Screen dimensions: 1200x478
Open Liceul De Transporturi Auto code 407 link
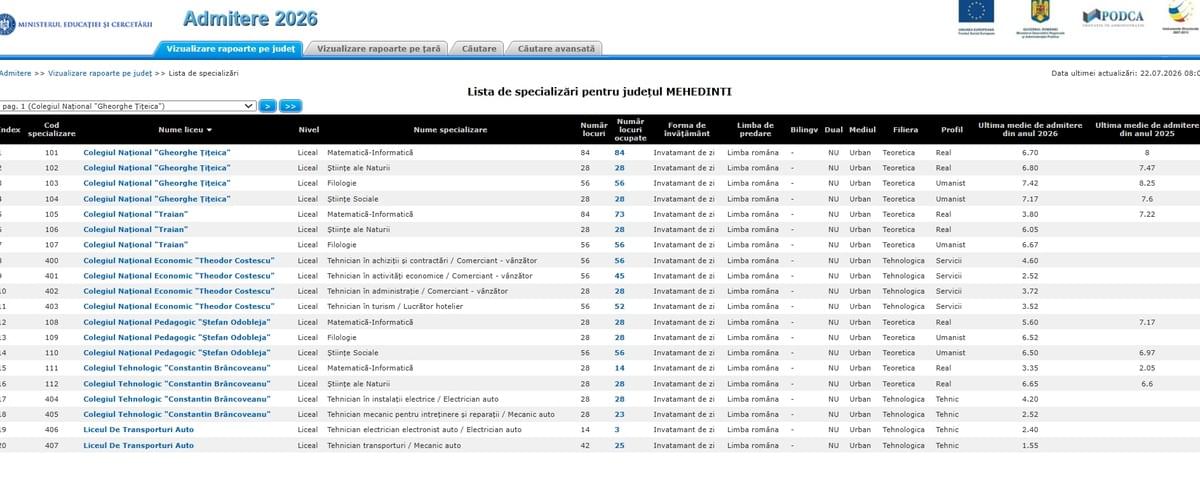pyautogui.click(x=138, y=445)
